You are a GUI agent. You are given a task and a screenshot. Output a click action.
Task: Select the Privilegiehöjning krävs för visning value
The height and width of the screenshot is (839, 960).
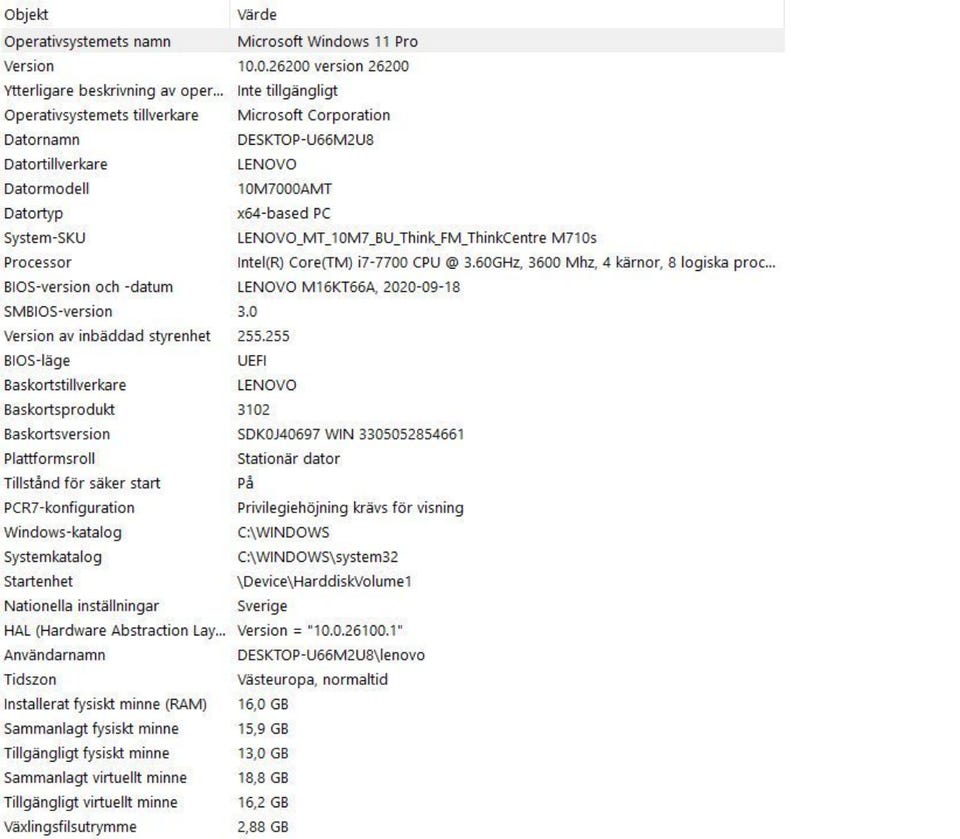[350, 508]
